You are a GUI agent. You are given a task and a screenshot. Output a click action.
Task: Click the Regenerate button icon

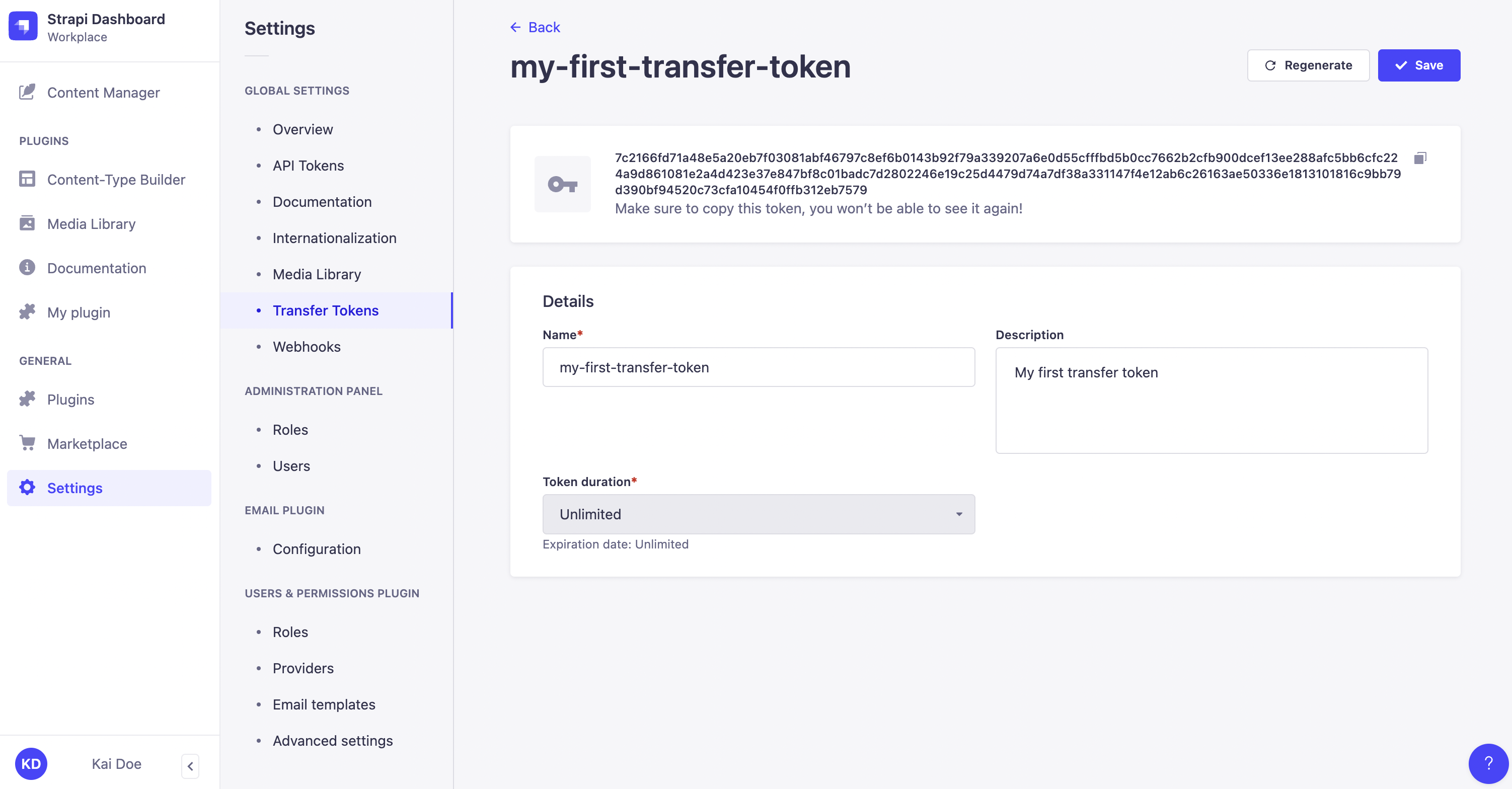[x=1270, y=65]
